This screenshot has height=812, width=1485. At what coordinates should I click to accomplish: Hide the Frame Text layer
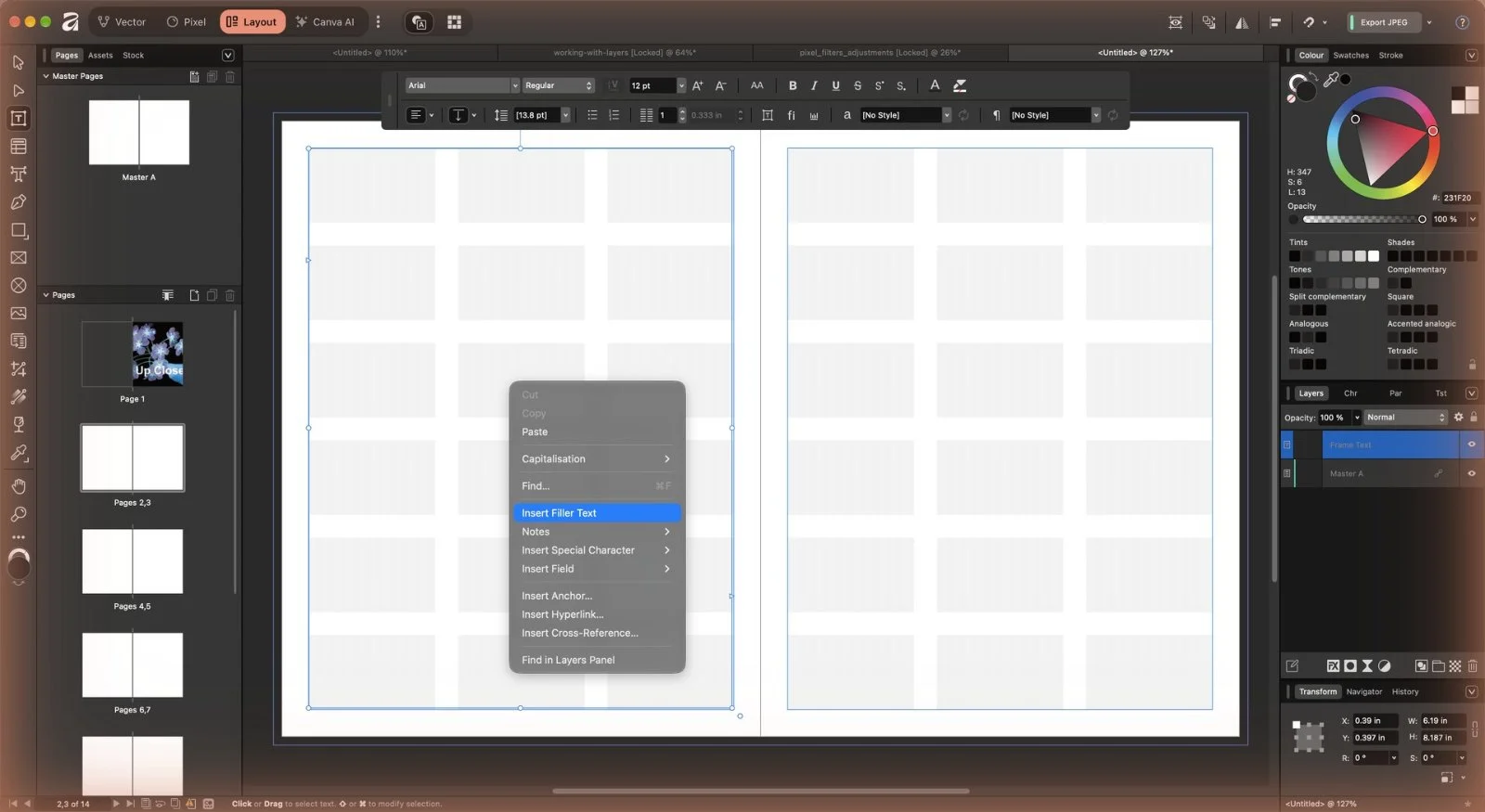(1471, 445)
